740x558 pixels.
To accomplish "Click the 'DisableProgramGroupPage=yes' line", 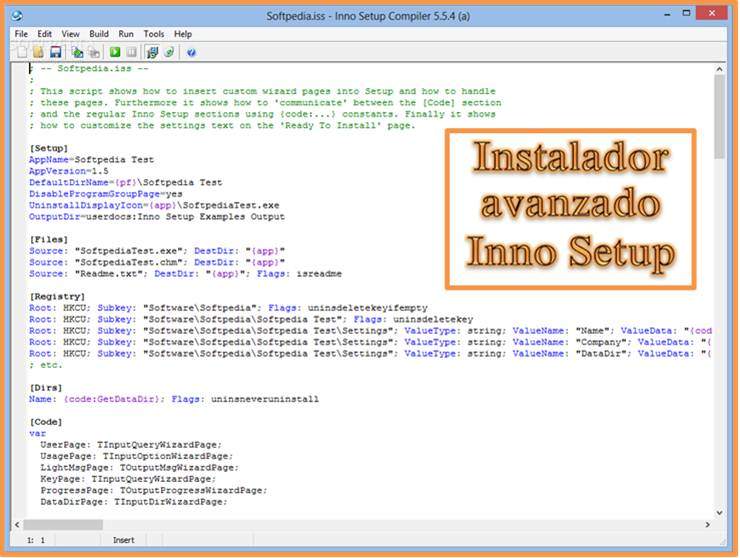I will pyautogui.click(x=106, y=194).
